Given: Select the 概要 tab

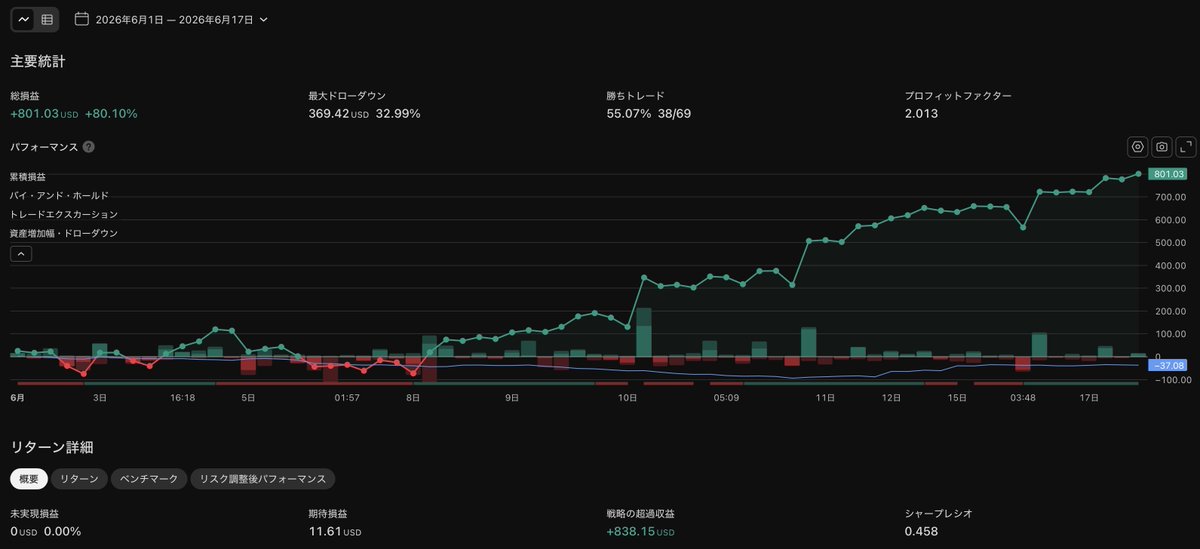Looking at the screenshot, I should click(x=29, y=479).
